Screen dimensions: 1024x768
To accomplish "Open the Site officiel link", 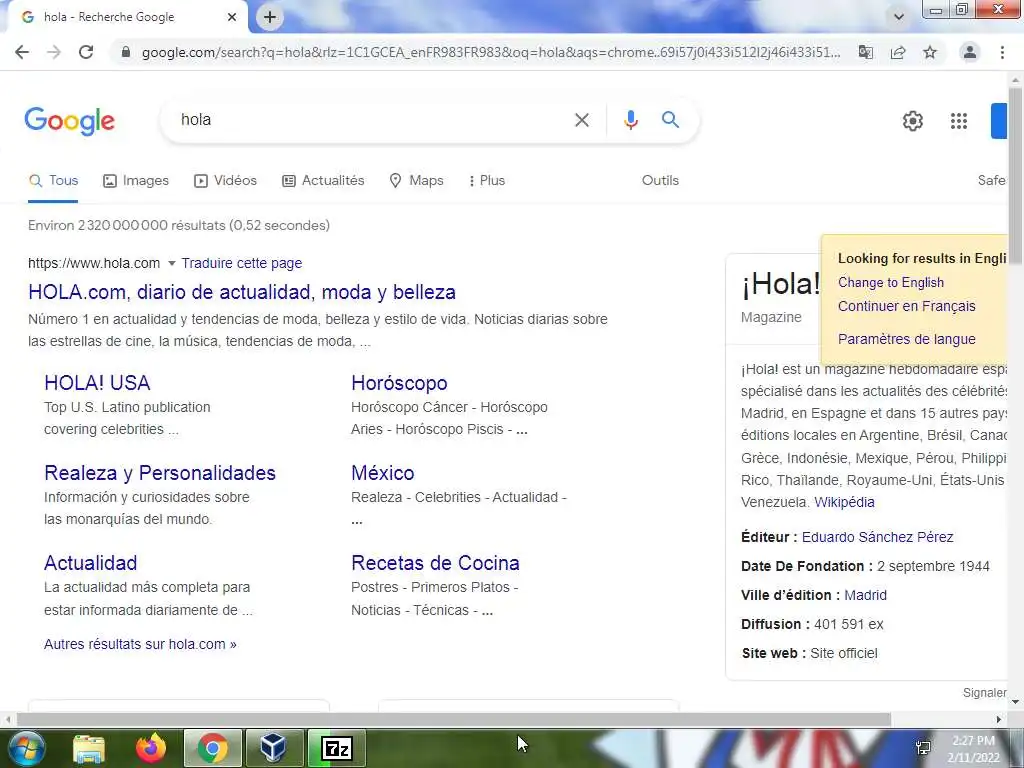I will point(844,653).
